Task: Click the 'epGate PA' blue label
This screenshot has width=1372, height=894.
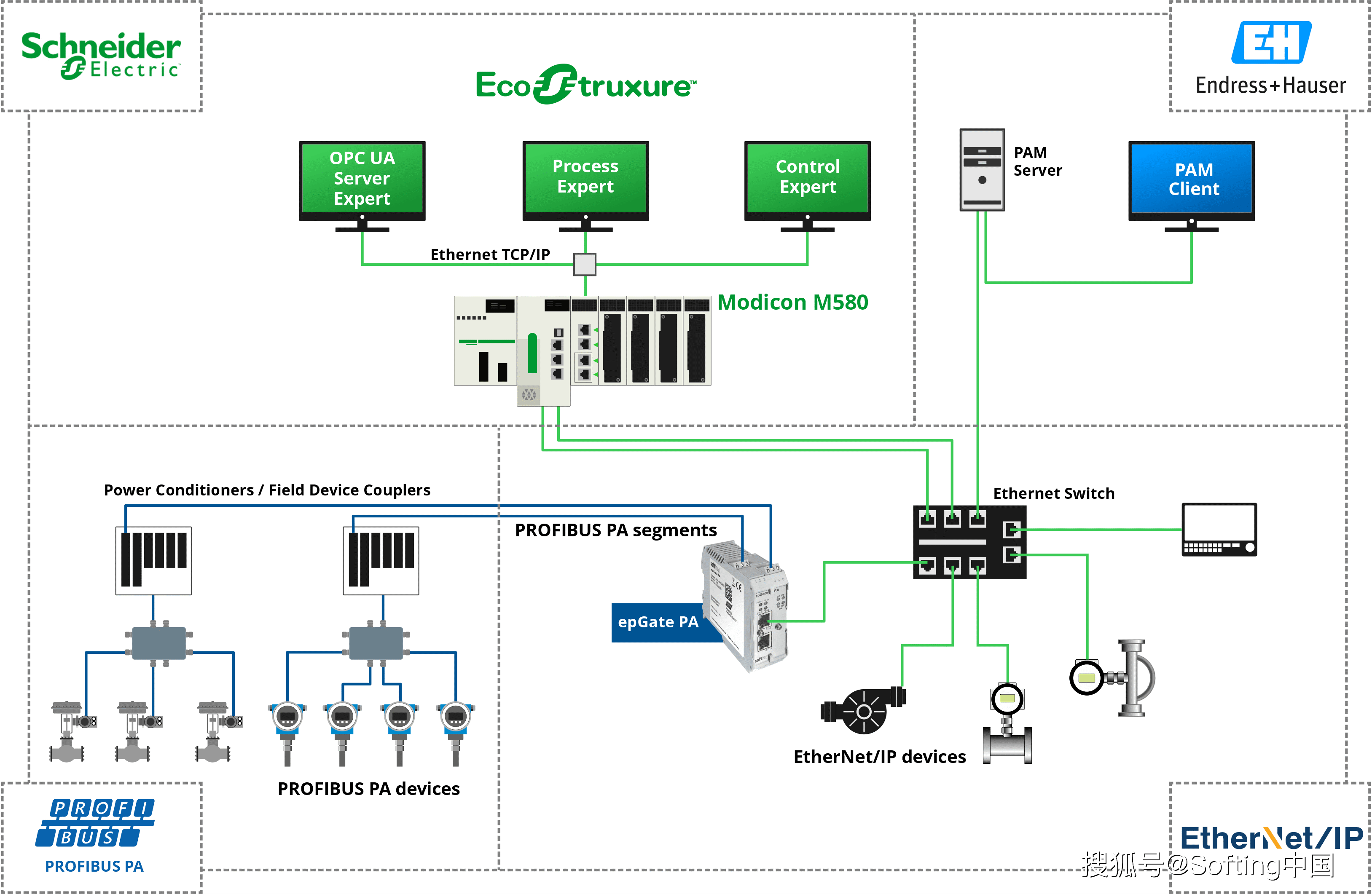Action: [x=658, y=622]
